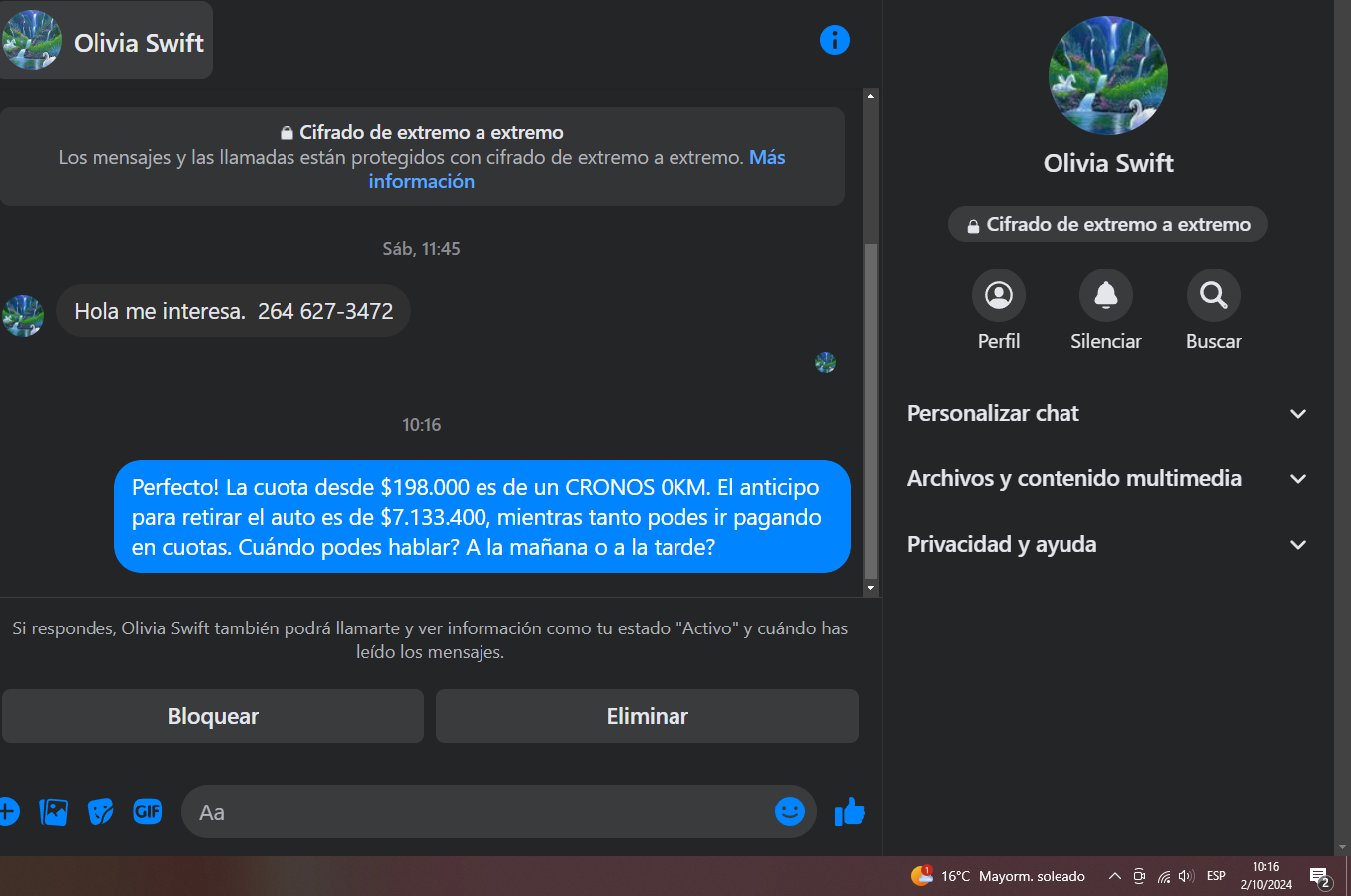Click the Aa message input field
Screen dimensions: 1351x896
(x=478, y=811)
